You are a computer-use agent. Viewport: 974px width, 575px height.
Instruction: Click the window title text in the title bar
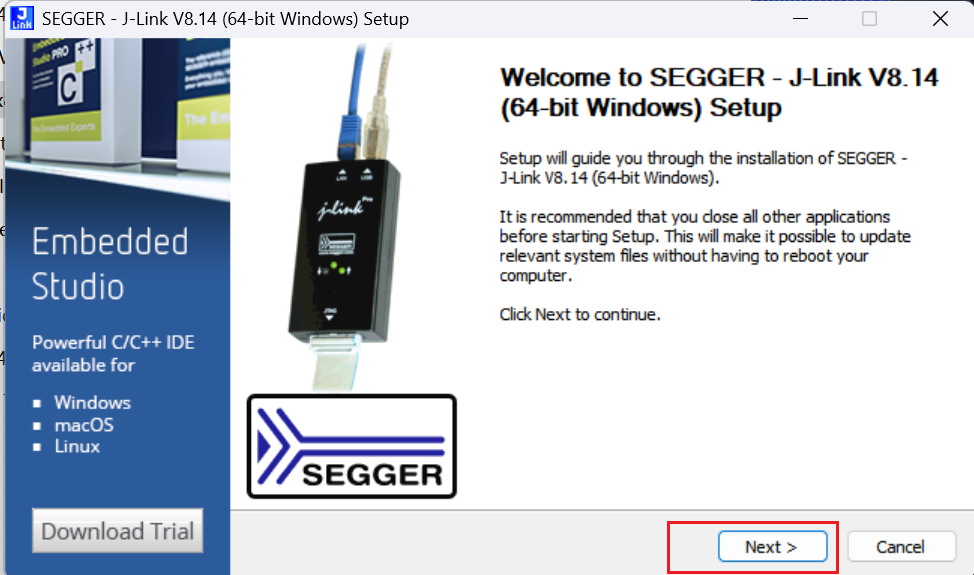(225, 19)
